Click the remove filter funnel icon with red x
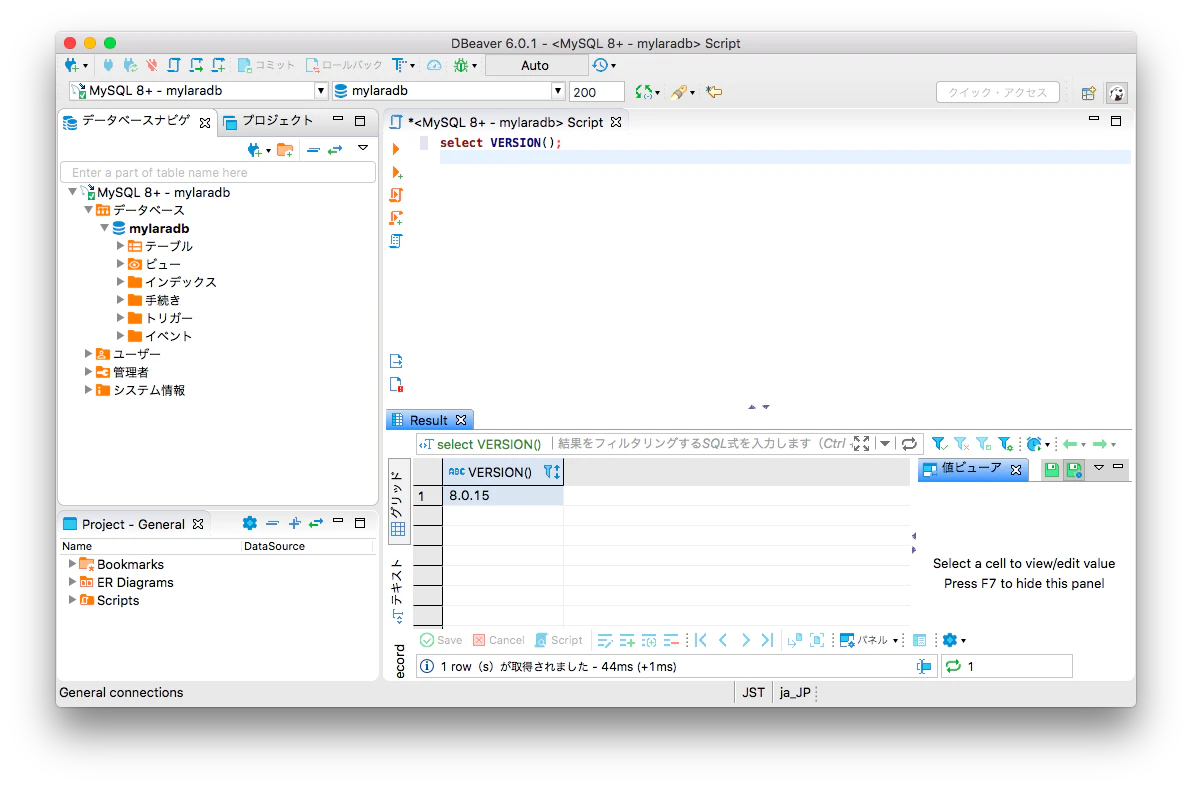Screen dimensions: 1192x787 pos(961,444)
